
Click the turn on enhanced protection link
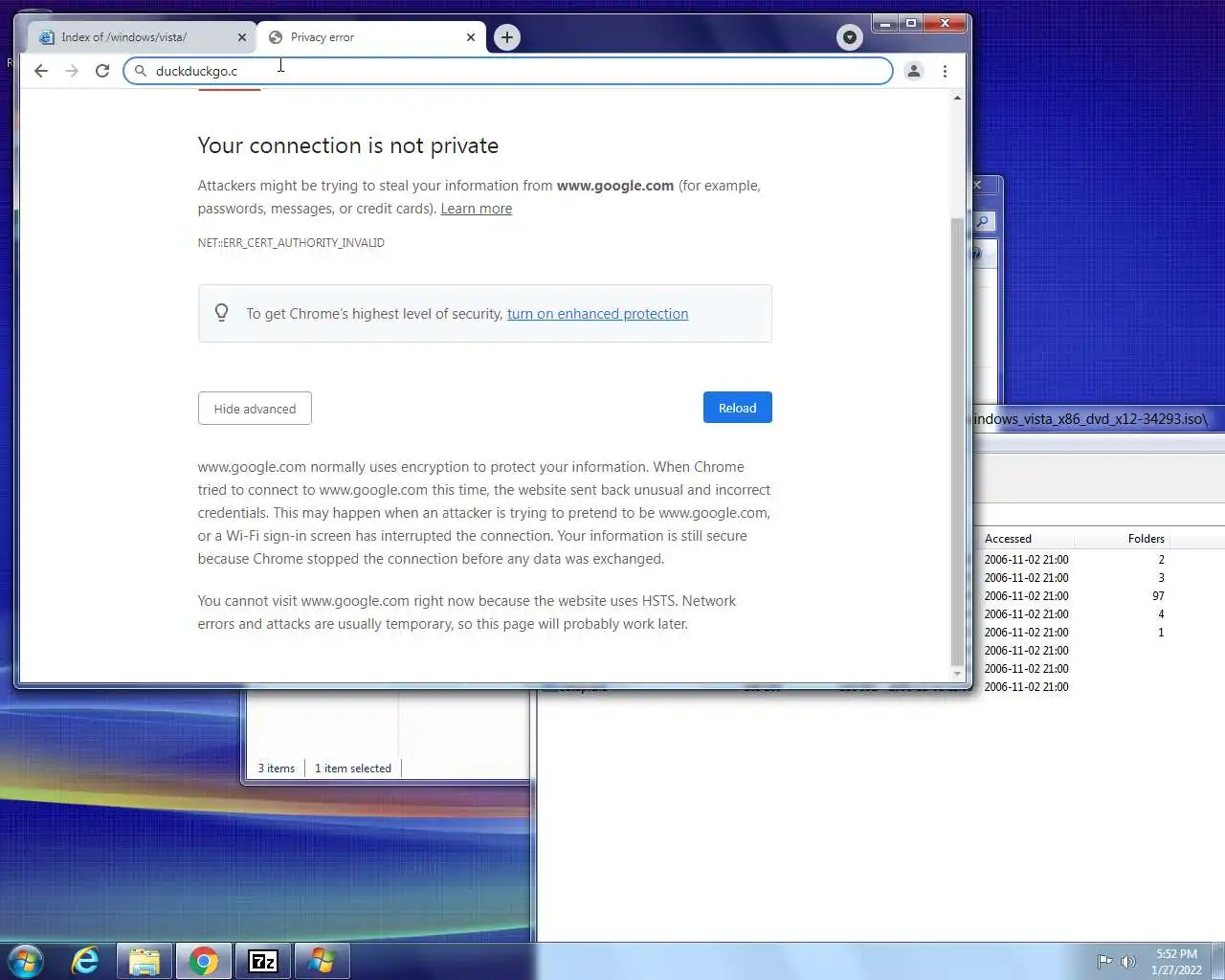point(597,314)
